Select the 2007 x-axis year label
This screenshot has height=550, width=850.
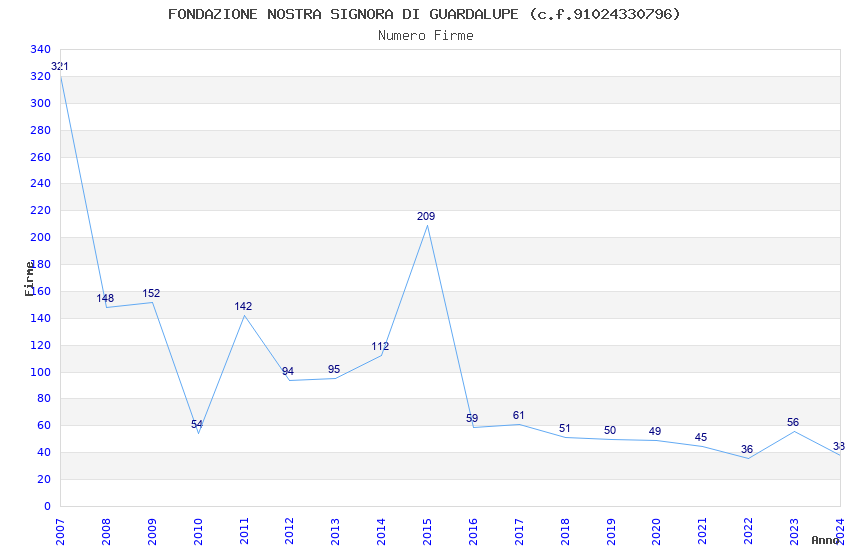click(61, 530)
